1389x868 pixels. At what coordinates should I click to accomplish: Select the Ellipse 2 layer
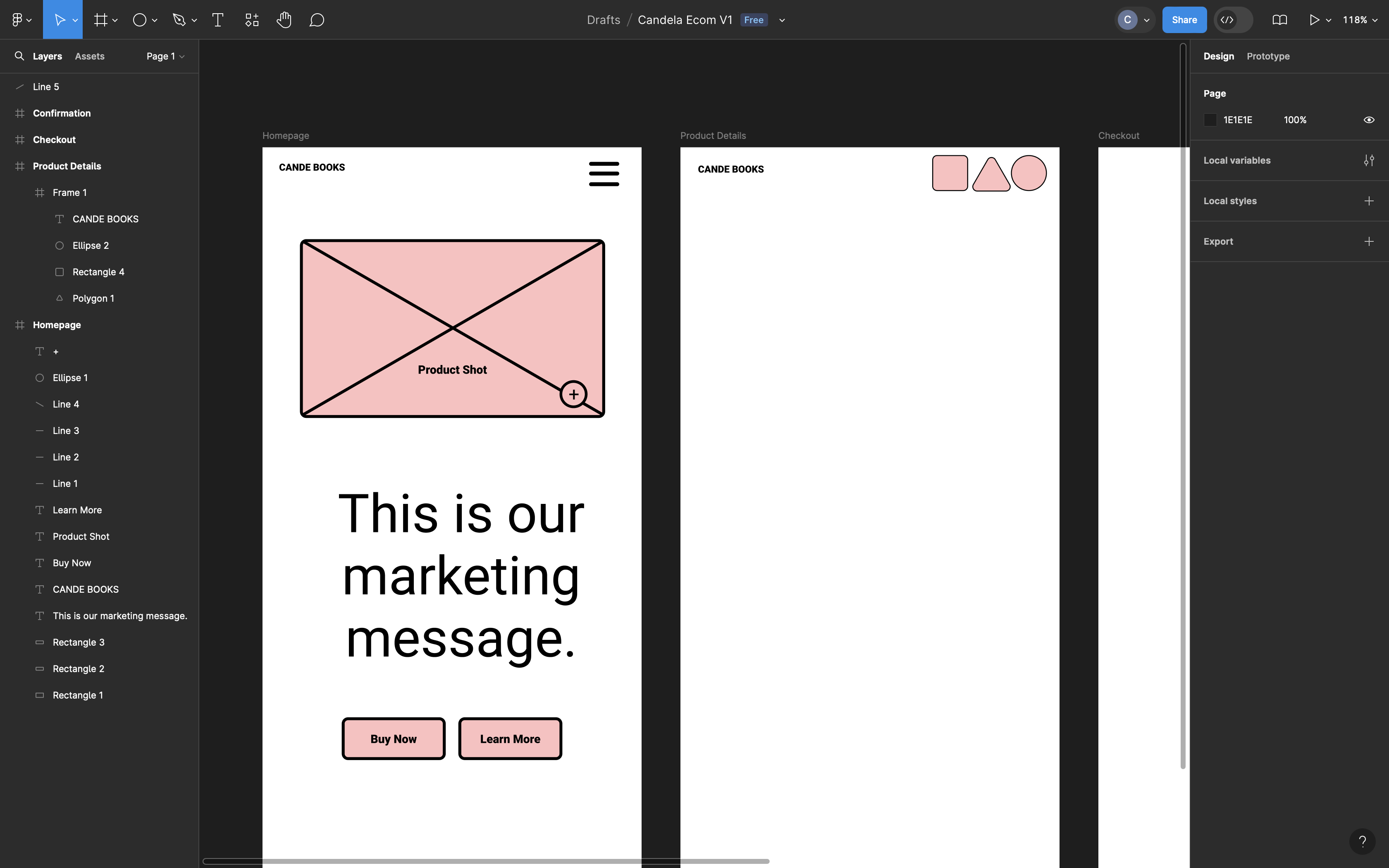[x=99, y=245]
